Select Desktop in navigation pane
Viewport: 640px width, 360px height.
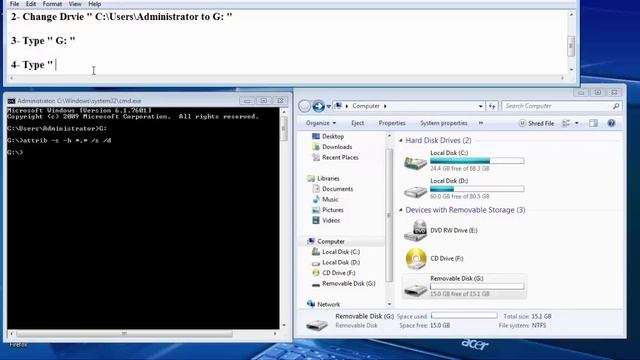pyautogui.click(x=328, y=136)
